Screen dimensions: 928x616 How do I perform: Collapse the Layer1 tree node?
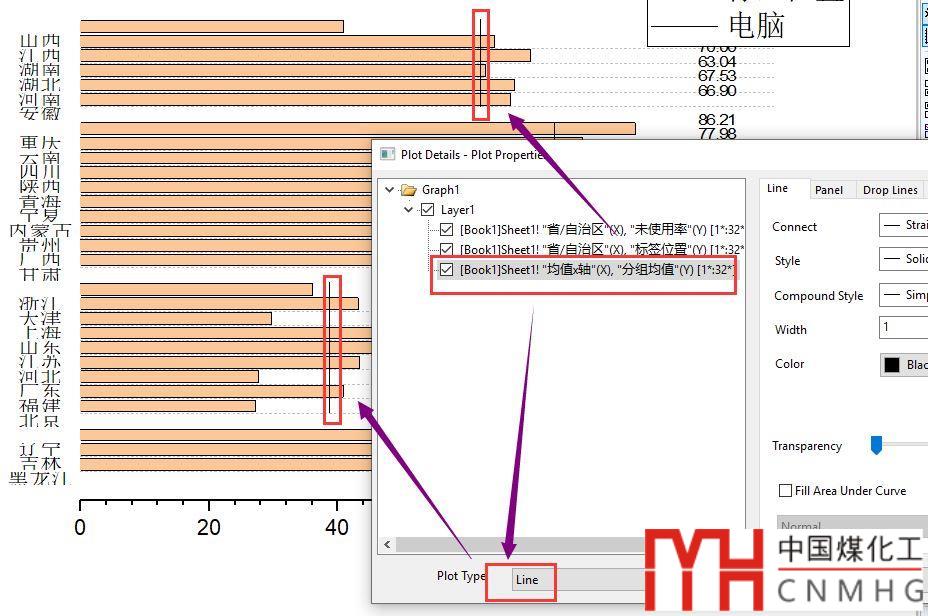[409, 210]
